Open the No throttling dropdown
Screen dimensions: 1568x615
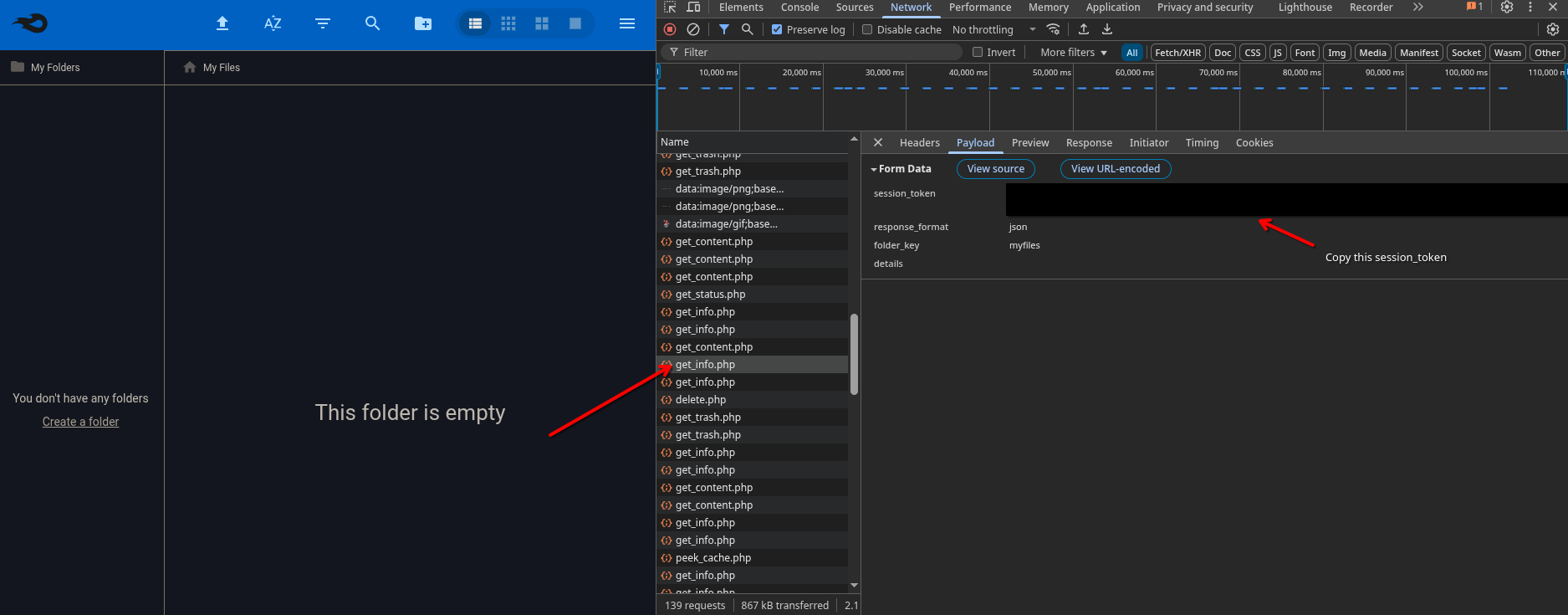[x=993, y=29]
